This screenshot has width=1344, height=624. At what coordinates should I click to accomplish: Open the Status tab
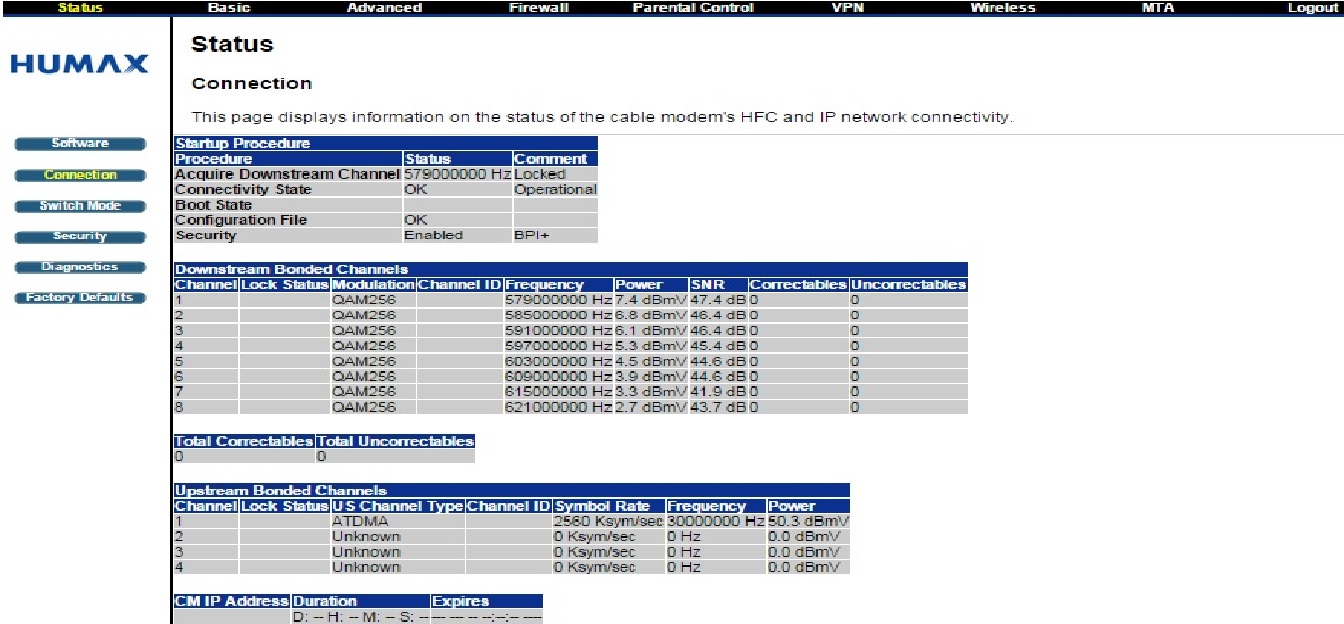(x=80, y=7)
